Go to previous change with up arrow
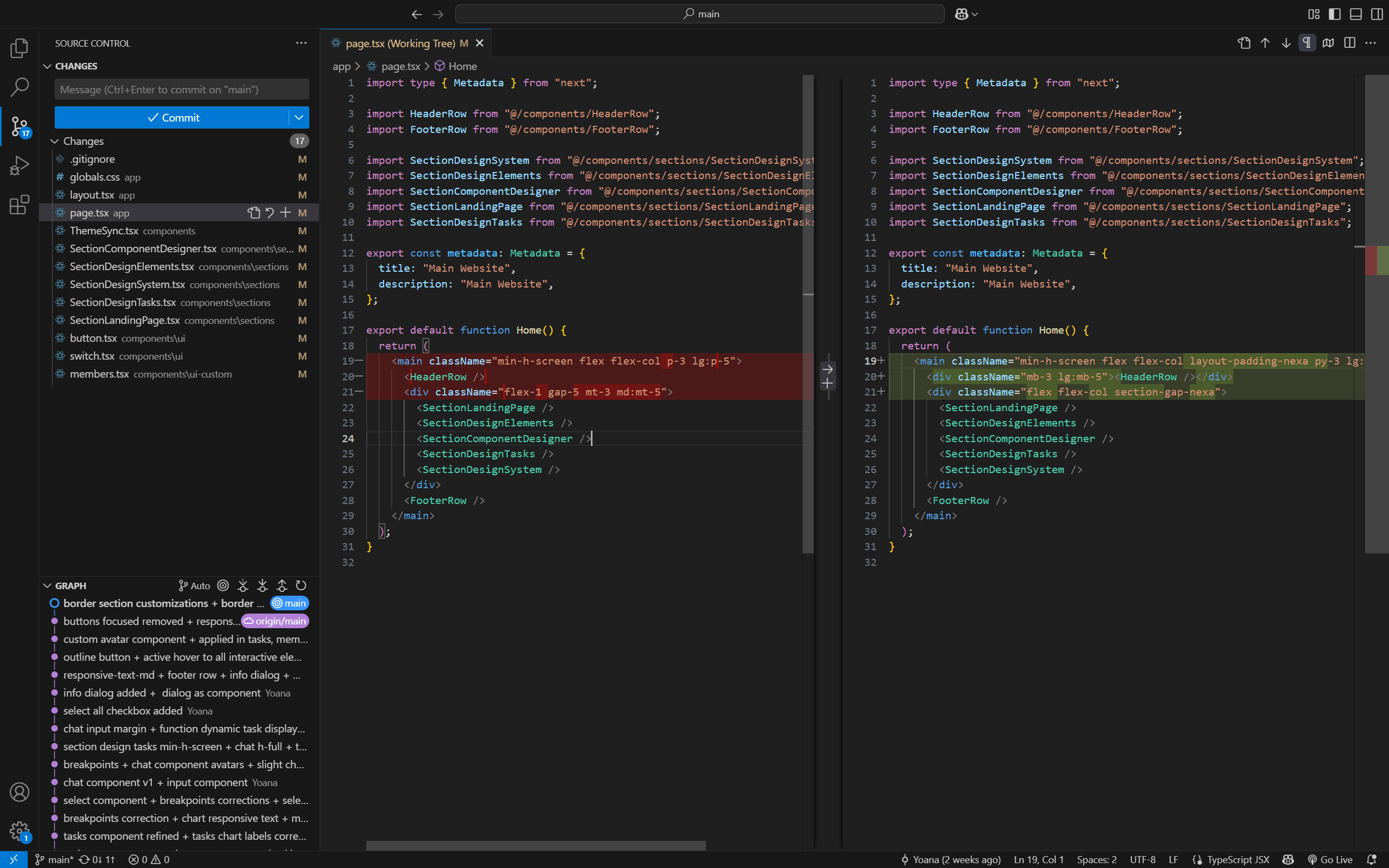 pos(1265,43)
